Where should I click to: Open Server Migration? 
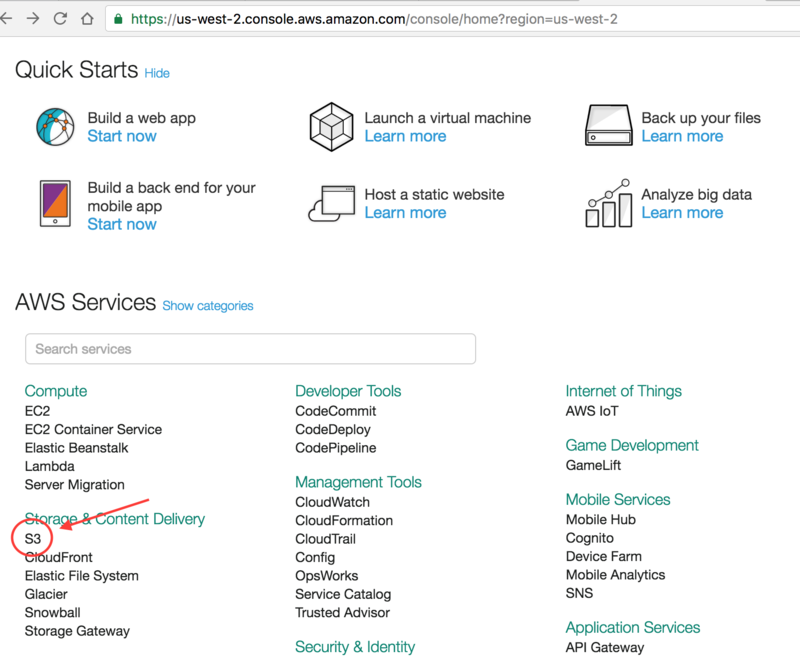point(74,485)
